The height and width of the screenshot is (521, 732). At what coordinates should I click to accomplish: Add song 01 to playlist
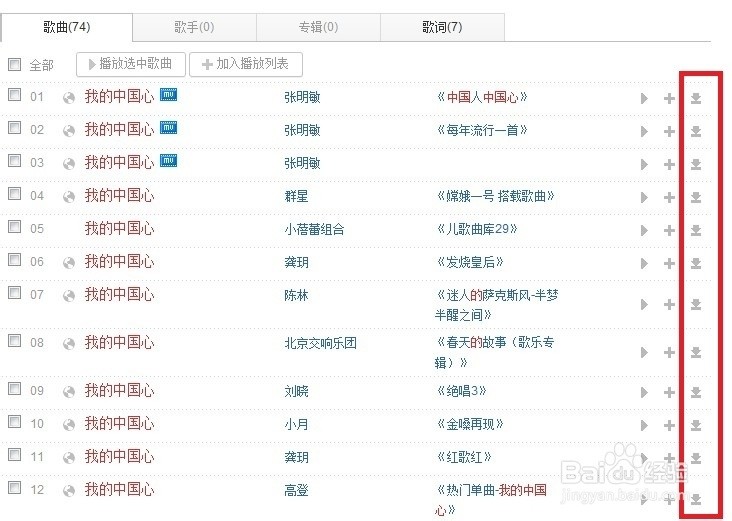(669, 98)
